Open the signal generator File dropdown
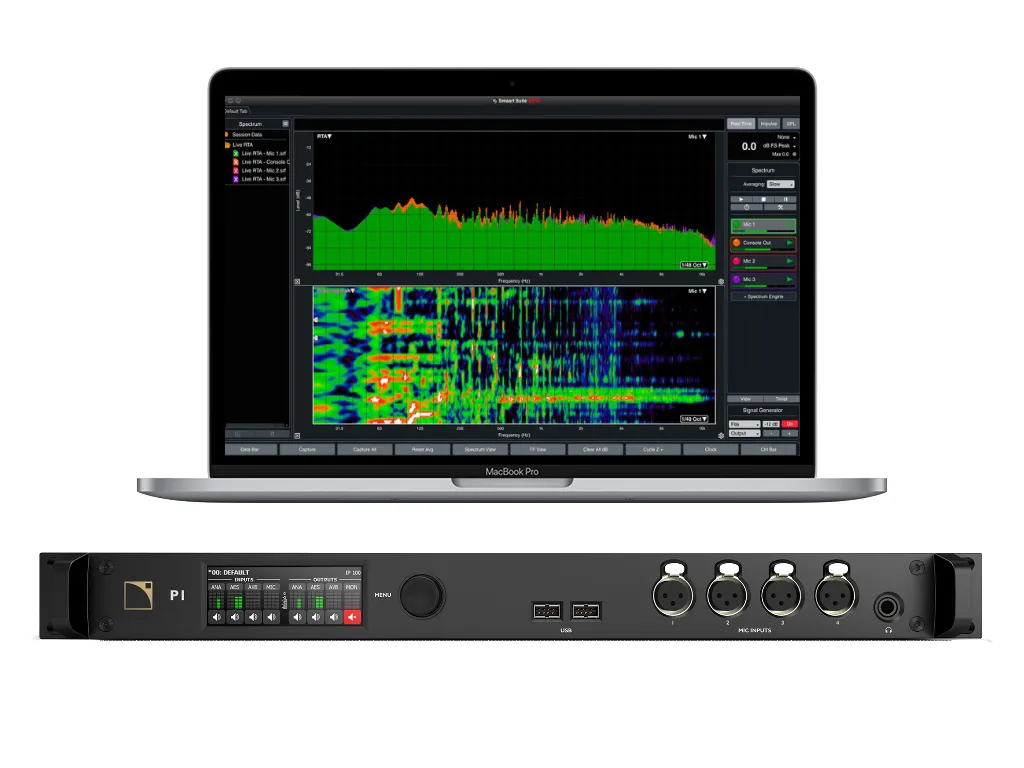The height and width of the screenshot is (768, 1024). (744, 424)
